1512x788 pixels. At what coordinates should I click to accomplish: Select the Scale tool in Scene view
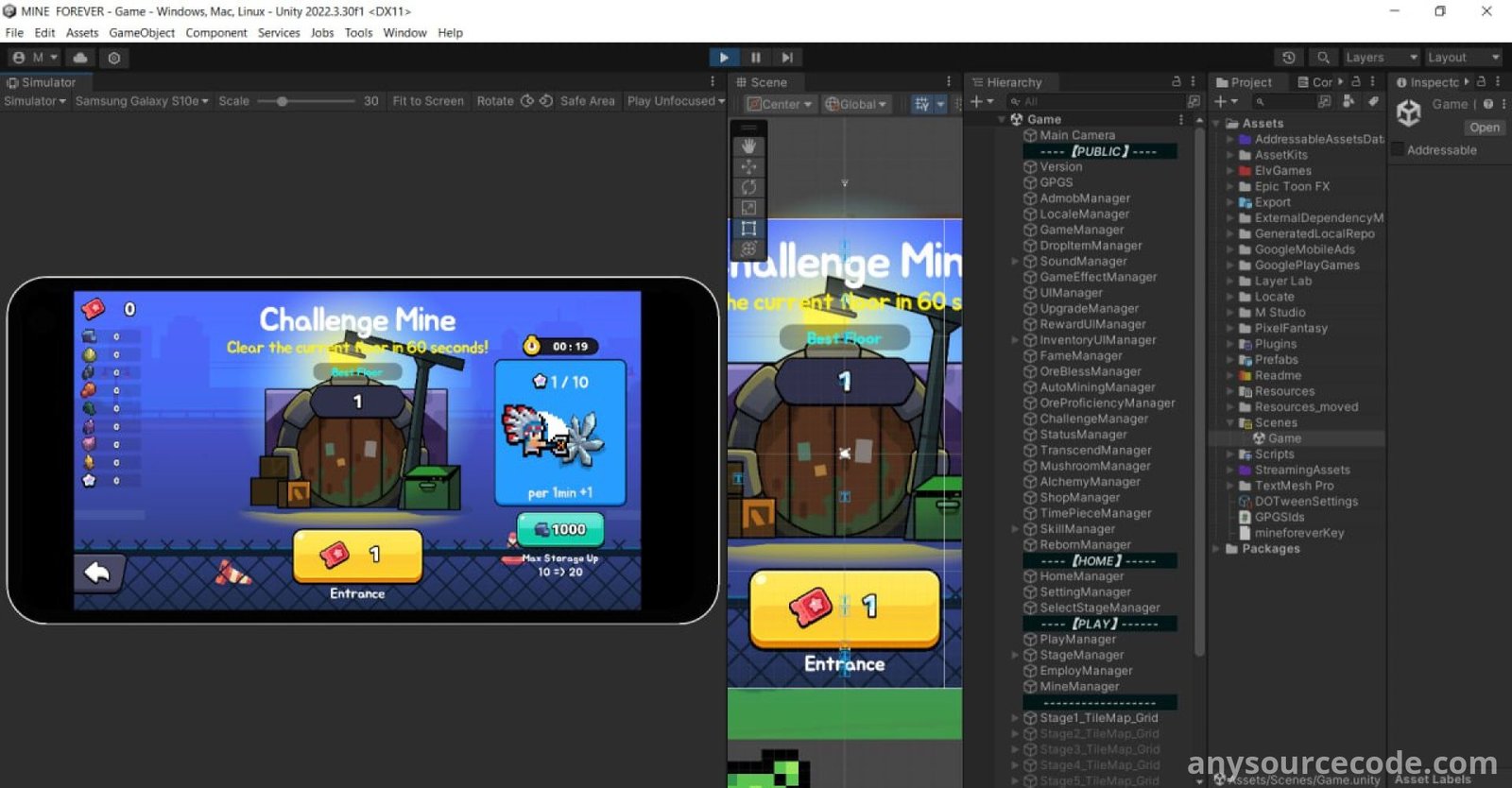pos(748,208)
